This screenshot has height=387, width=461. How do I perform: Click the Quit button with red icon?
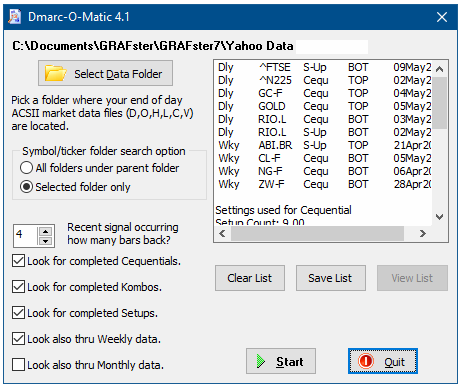383,361
